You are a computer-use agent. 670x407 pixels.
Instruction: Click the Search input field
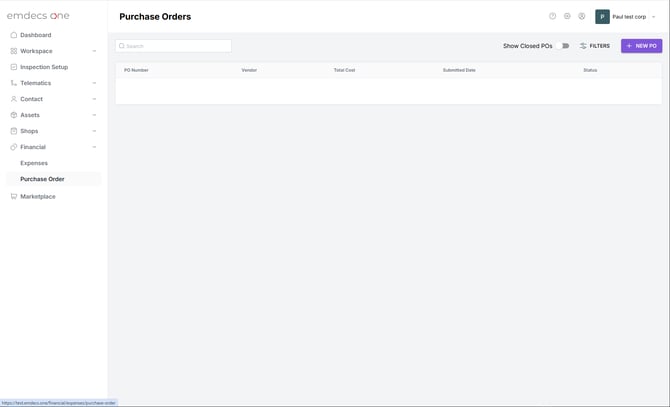[x=173, y=46]
